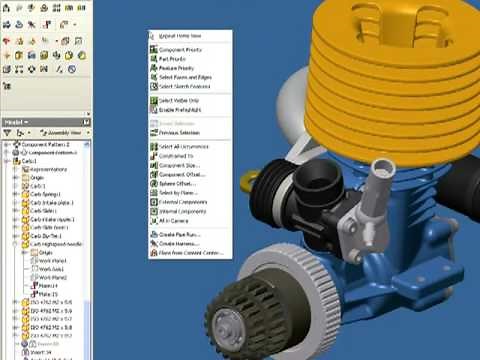
Task: Choose Internal Components in the menu
Action: (190, 211)
